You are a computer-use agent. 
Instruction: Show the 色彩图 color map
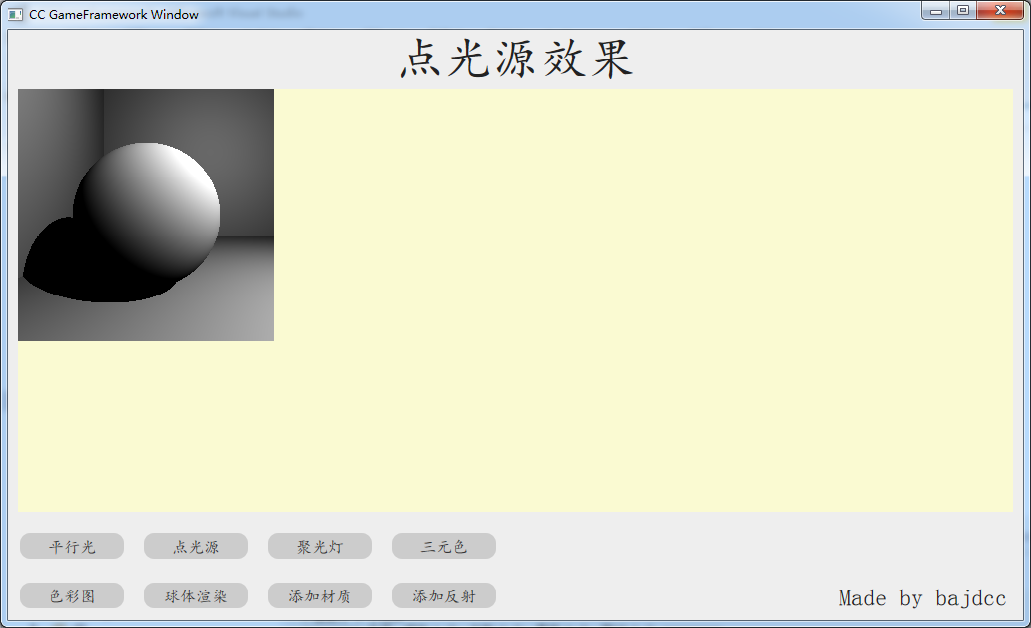pyautogui.click(x=72, y=596)
